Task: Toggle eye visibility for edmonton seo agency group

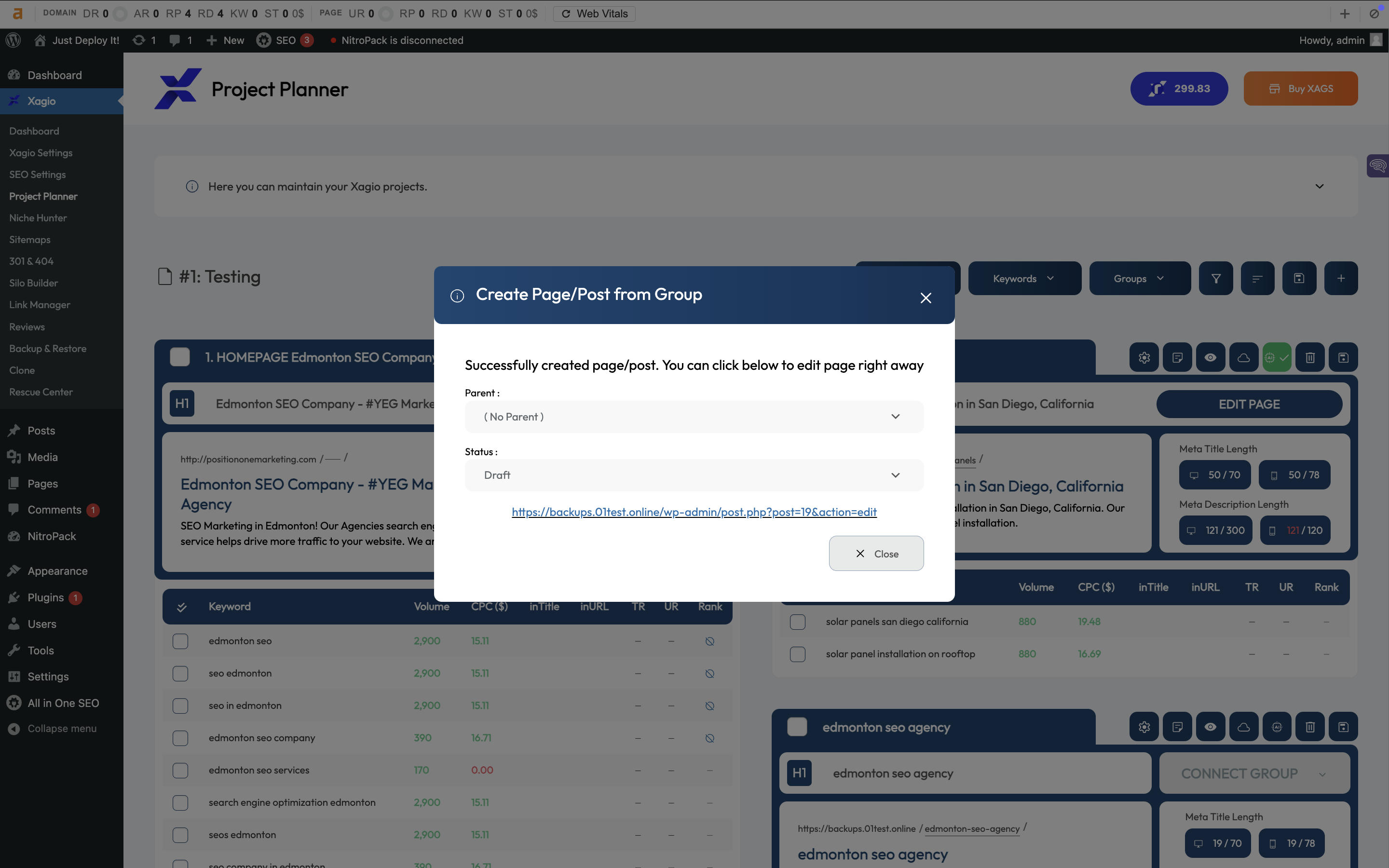Action: (1211, 727)
